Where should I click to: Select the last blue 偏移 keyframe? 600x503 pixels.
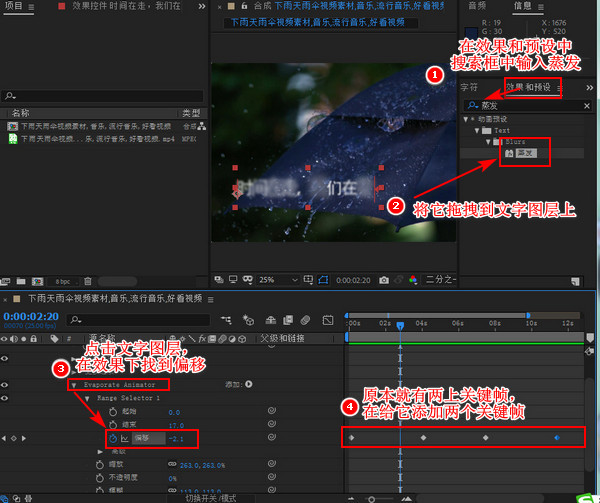pyautogui.click(x=557, y=438)
